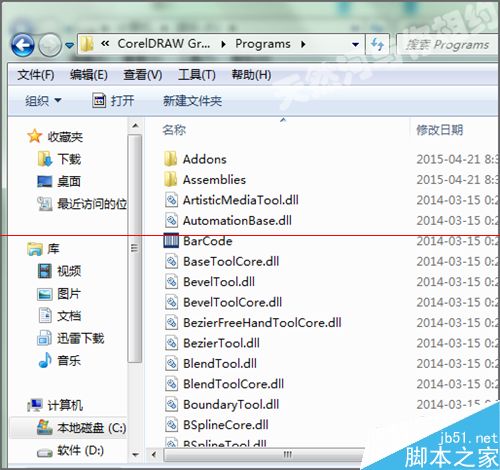Click Assemblies folder name text
The image size is (500, 470).
(x=214, y=180)
